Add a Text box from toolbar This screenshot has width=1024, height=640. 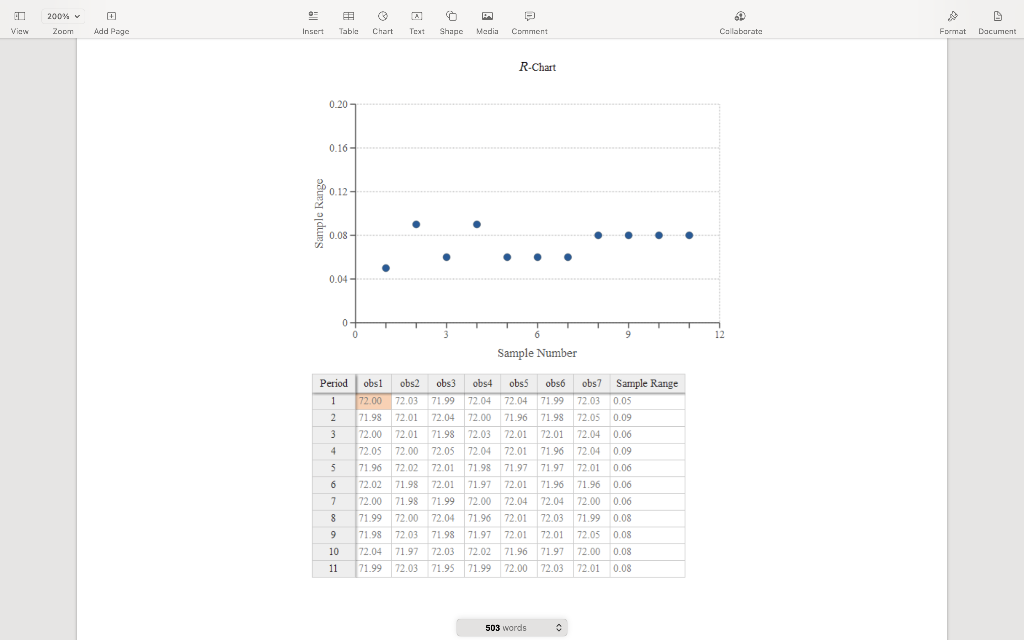[417, 16]
